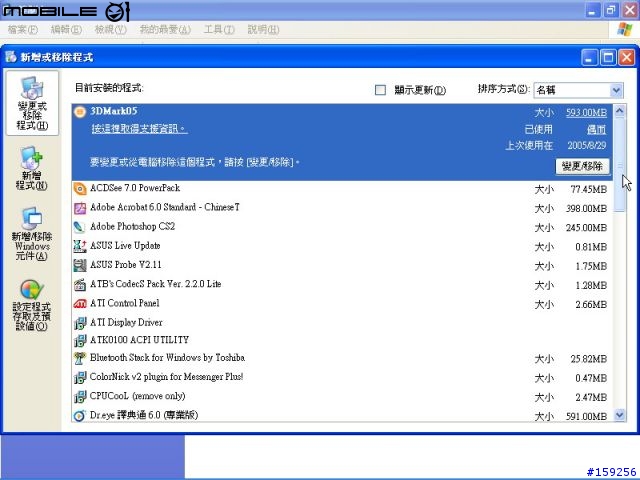The width and height of the screenshot is (640, 480).
Task: Click the CPUCooL installer icon
Action: (x=80, y=397)
